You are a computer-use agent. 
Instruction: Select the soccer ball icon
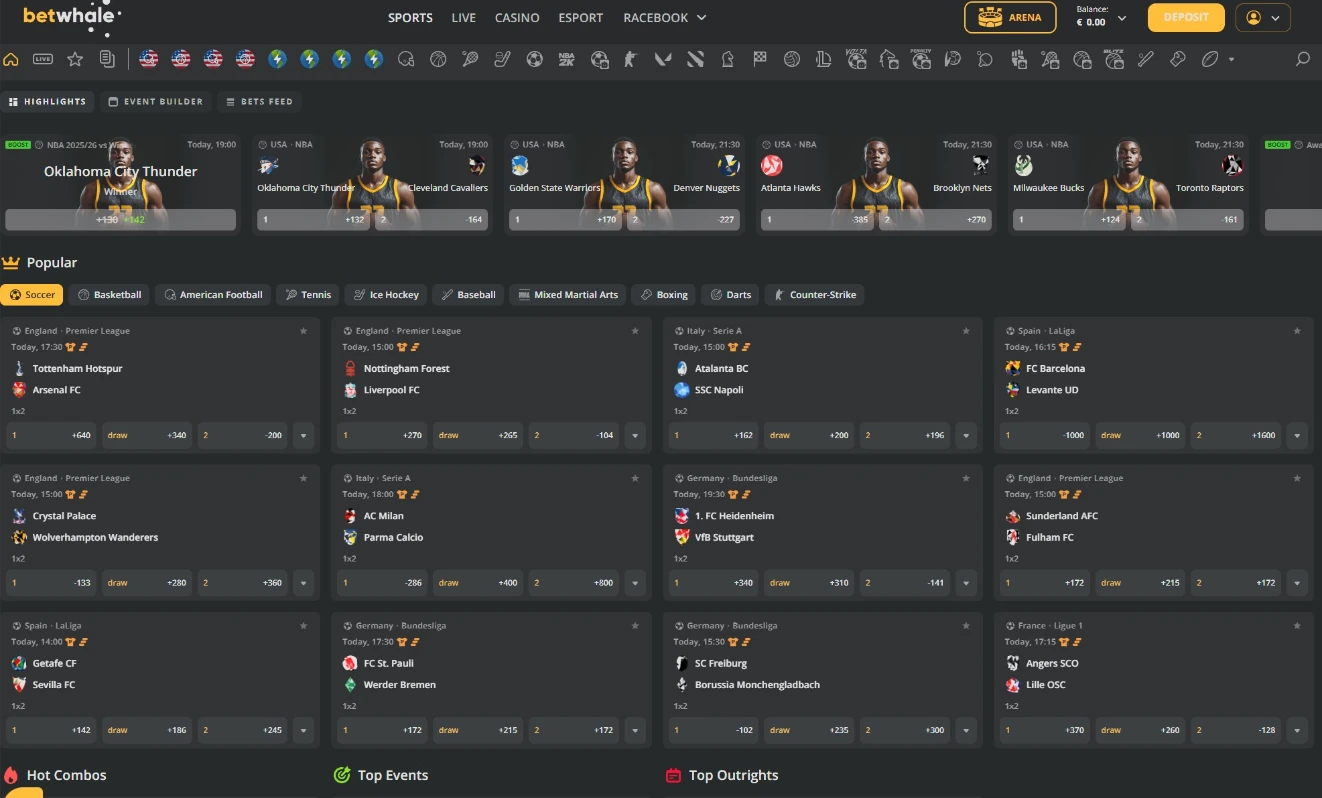click(535, 60)
